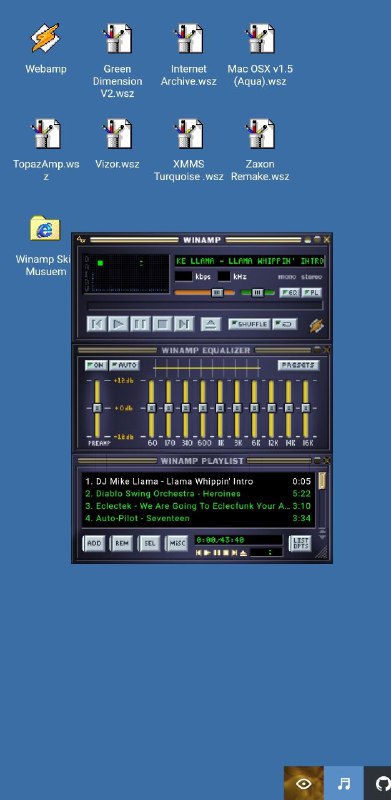Open the playlist MISC menu
391x800 pixels.
click(x=177, y=543)
